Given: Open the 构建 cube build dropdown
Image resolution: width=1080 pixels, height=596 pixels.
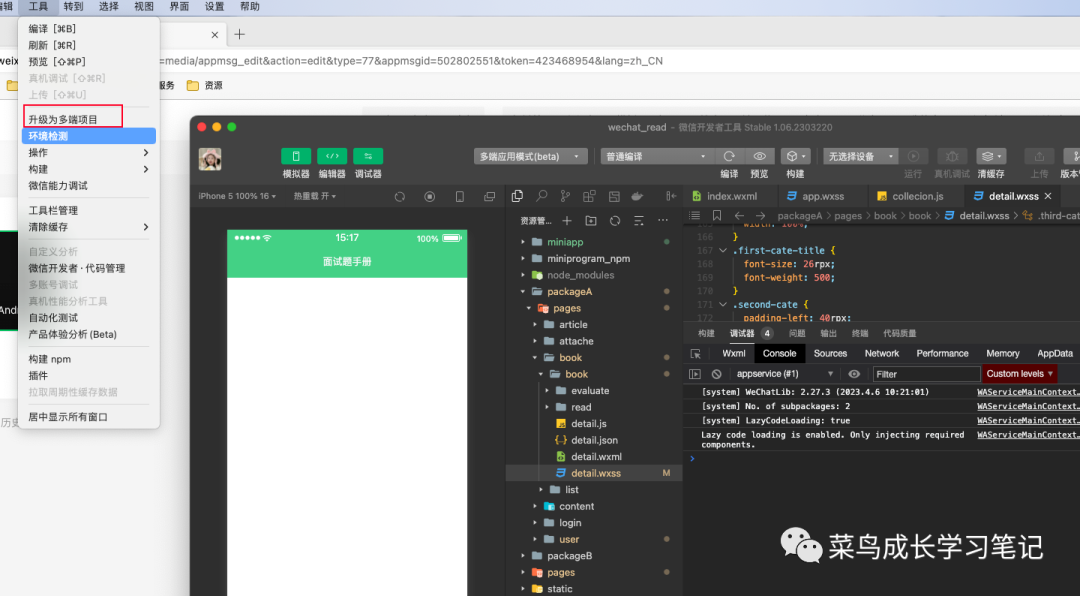Looking at the screenshot, I should pos(795,156).
